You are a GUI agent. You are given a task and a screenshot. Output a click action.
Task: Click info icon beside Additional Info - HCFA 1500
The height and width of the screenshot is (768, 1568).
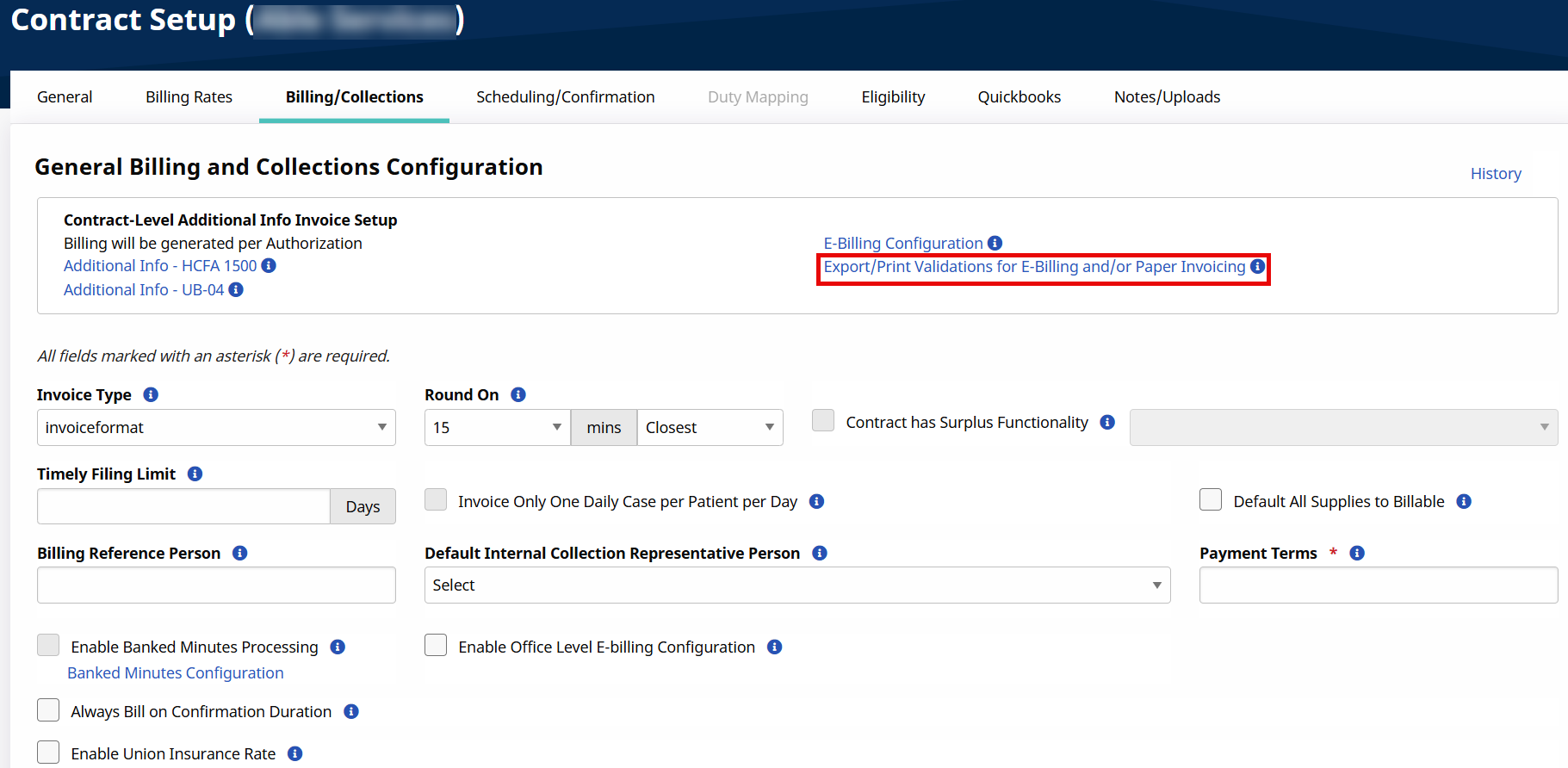pos(269,266)
